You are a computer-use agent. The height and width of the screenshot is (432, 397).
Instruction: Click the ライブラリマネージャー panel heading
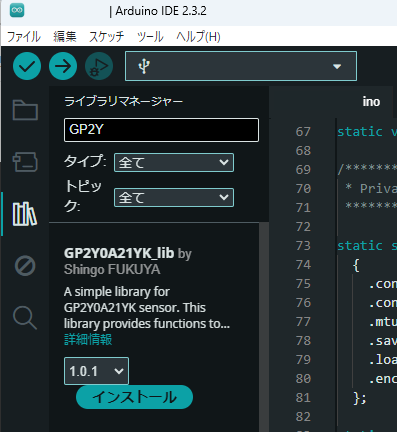pos(123,101)
